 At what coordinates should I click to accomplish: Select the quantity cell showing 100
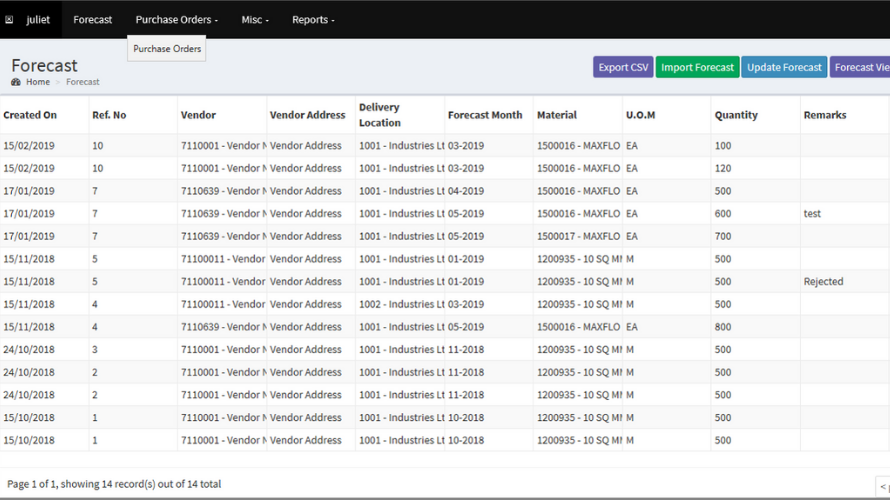point(755,146)
